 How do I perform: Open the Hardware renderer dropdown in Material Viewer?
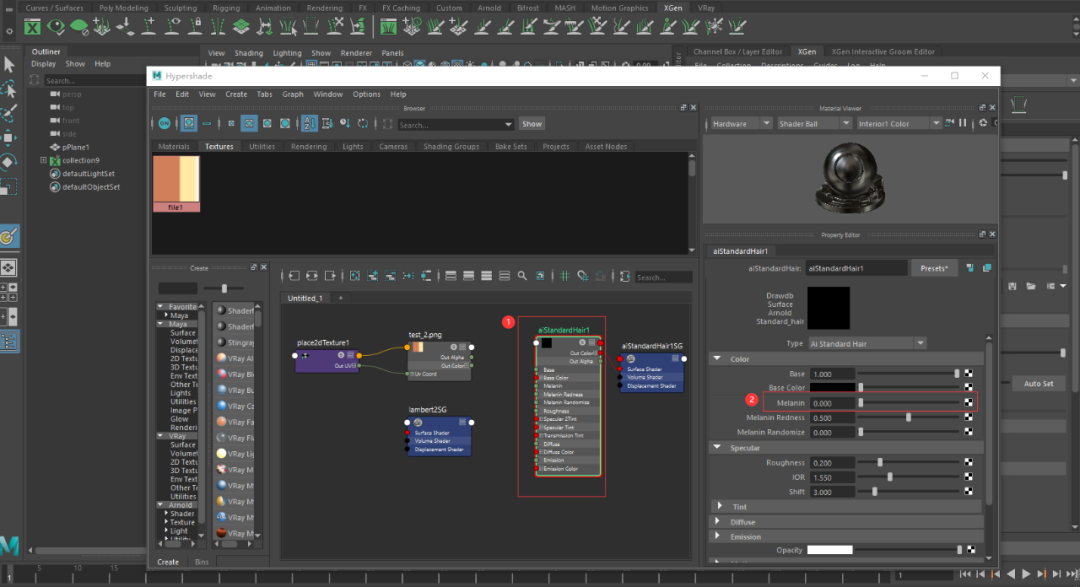point(740,123)
